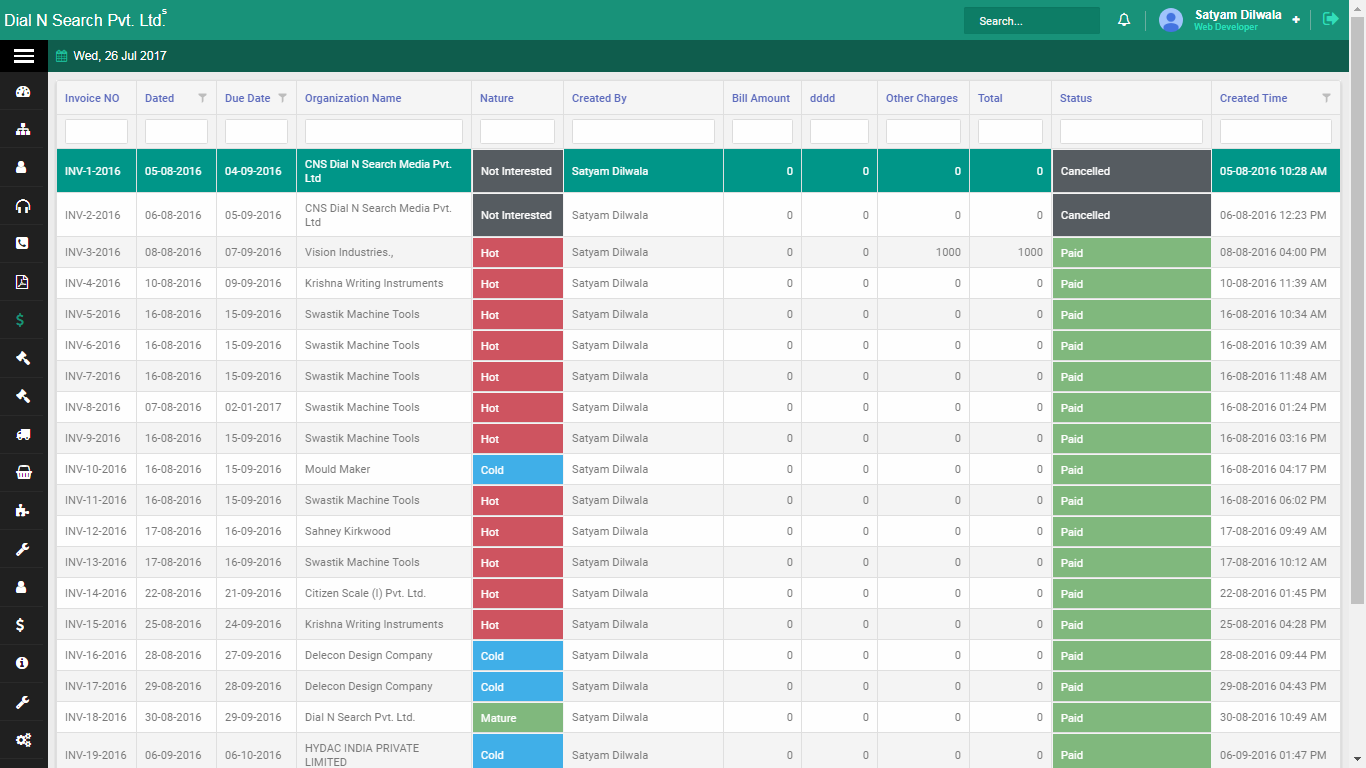
Task: Open the Due Date column filter icon
Action: (x=282, y=98)
